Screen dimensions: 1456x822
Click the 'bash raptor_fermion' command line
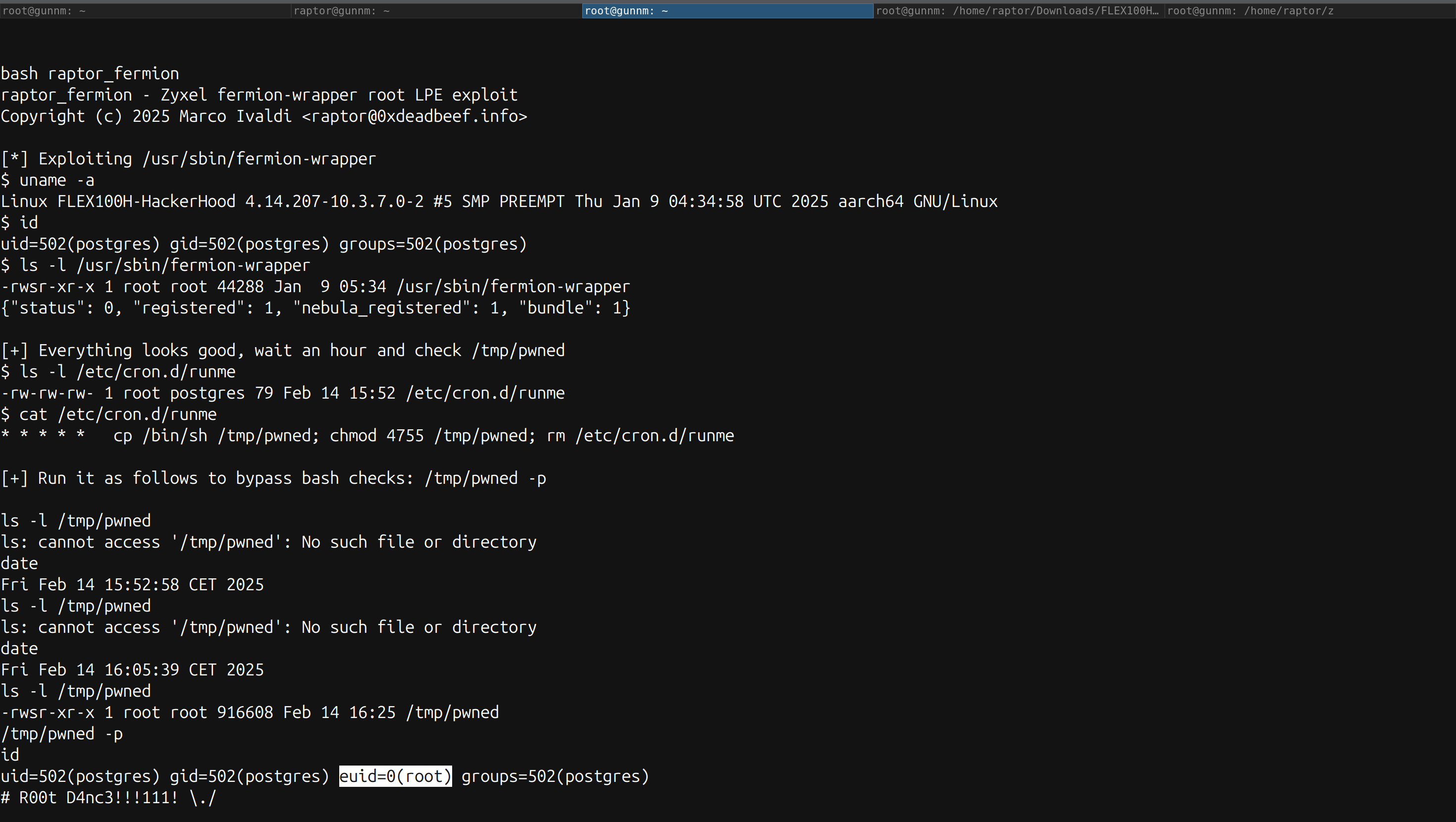click(90, 73)
